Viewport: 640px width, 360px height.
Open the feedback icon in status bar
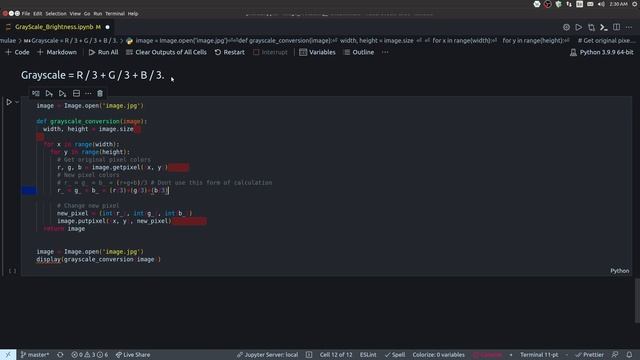(x=615, y=355)
